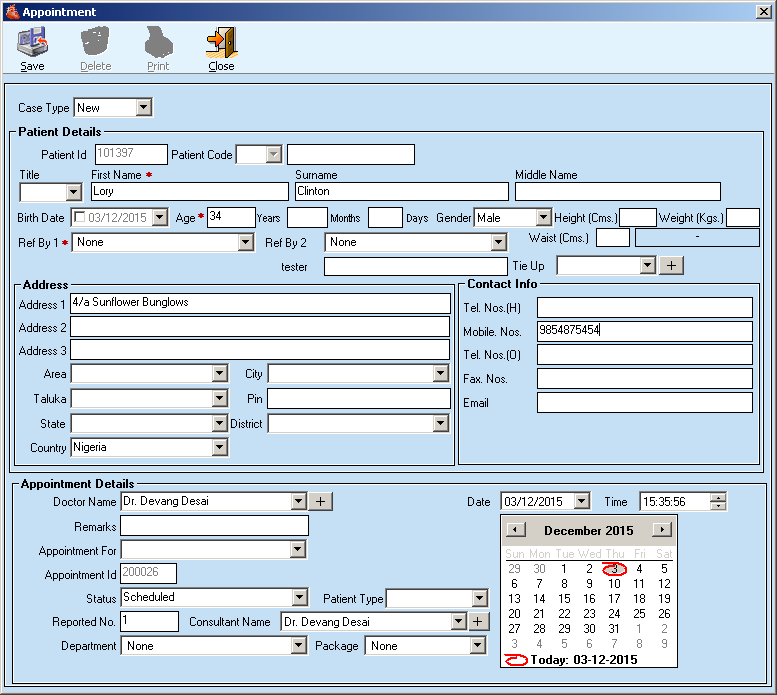Viewport: 777px width, 695px height.
Task: Click the Email input field
Action: click(x=644, y=403)
